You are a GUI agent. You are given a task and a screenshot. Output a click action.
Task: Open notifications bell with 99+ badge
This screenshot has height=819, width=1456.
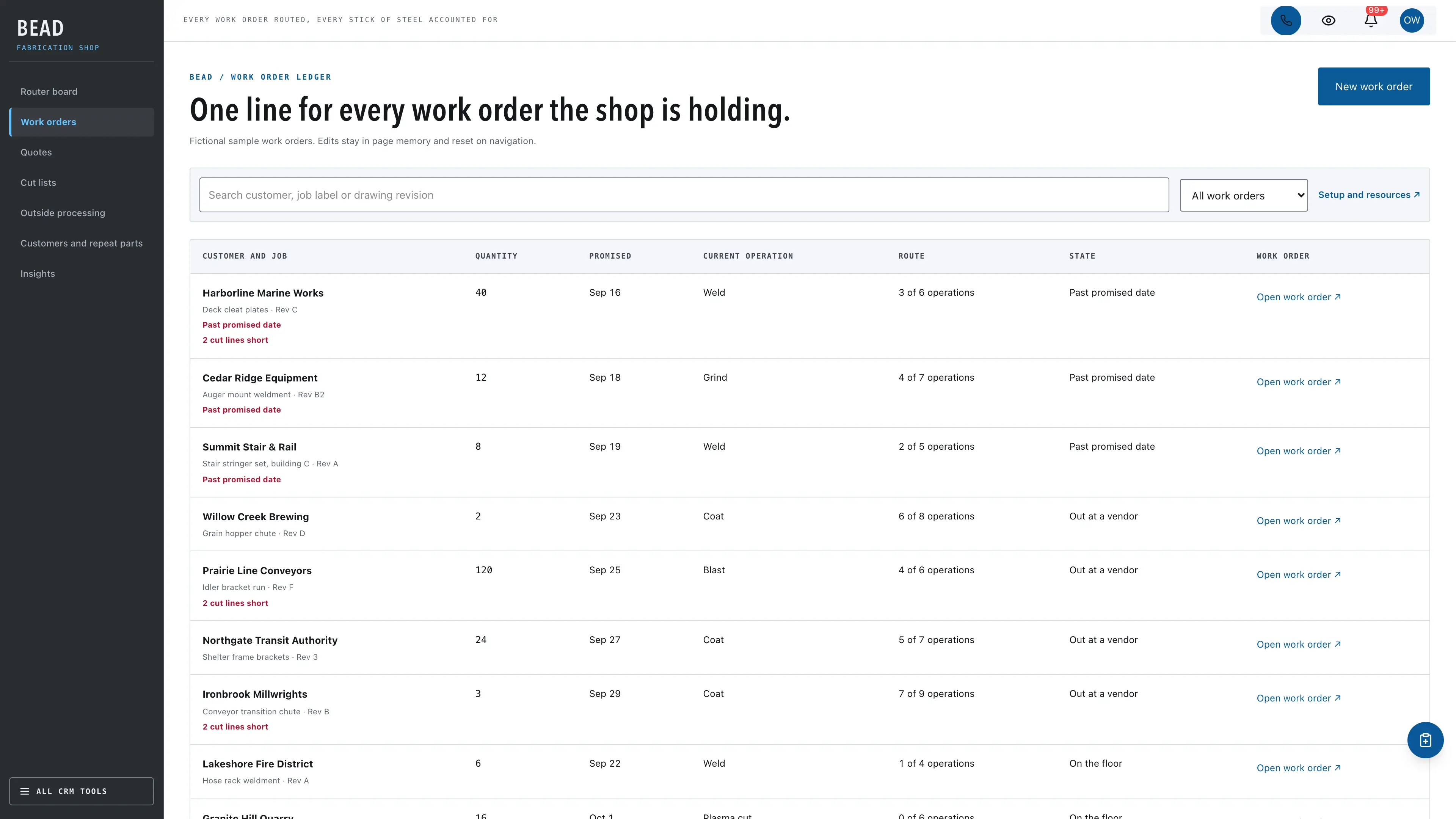(x=1371, y=20)
